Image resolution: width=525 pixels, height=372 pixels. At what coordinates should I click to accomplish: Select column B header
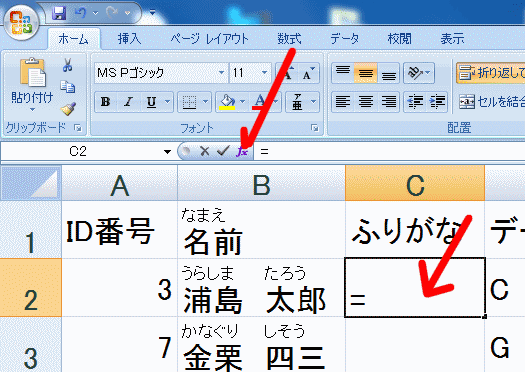(261, 183)
